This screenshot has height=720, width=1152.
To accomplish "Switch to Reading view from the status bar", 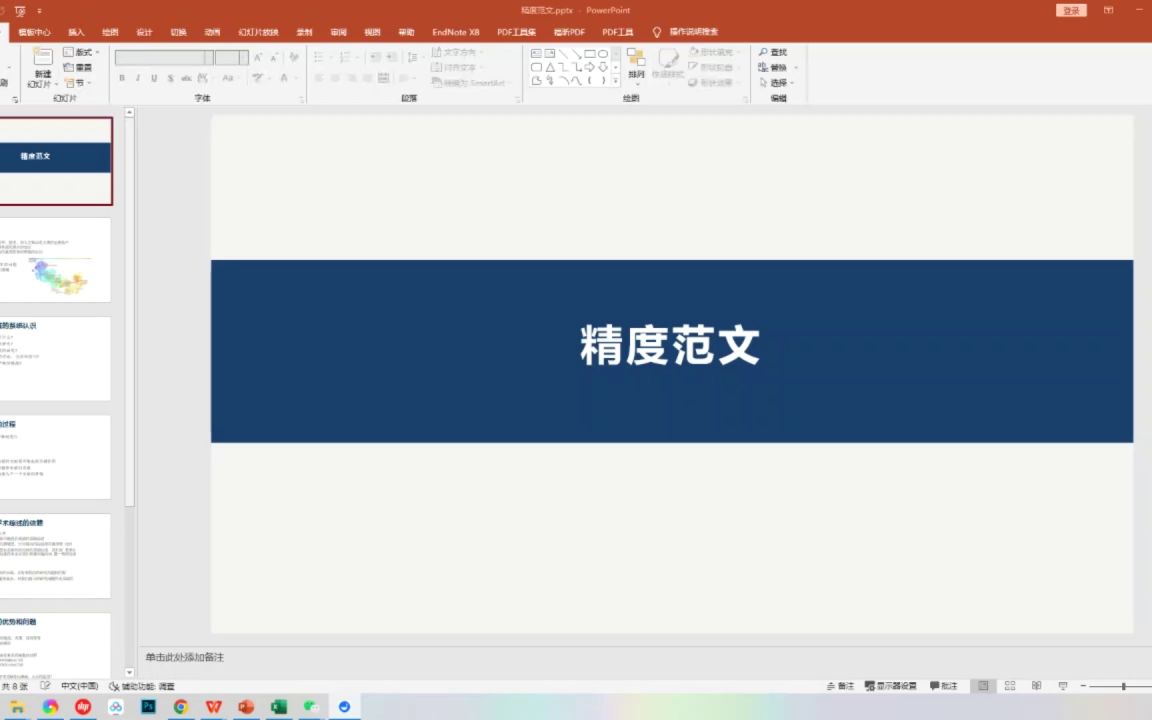I will [1036, 685].
